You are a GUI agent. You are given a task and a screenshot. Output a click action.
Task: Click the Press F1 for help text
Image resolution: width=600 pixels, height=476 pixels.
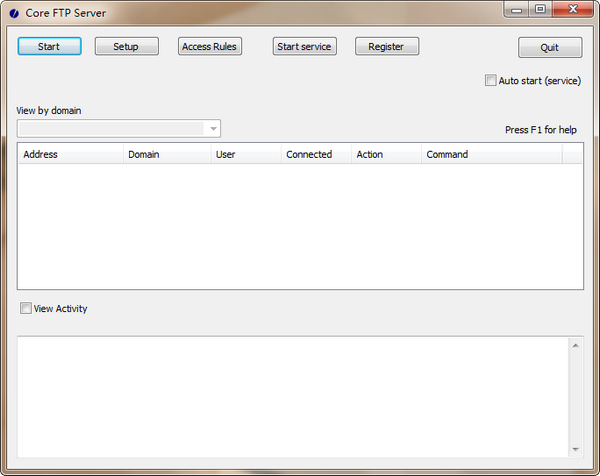pos(541,130)
